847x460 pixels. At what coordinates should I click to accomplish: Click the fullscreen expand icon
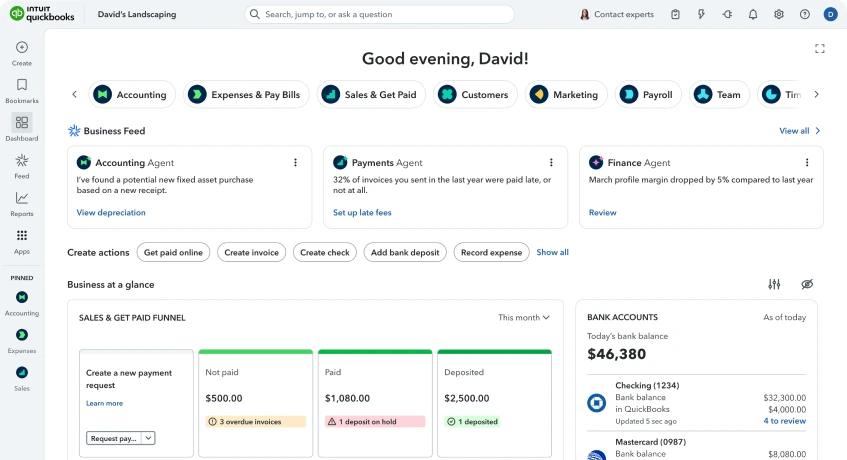pyautogui.click(x=820, y=49)
